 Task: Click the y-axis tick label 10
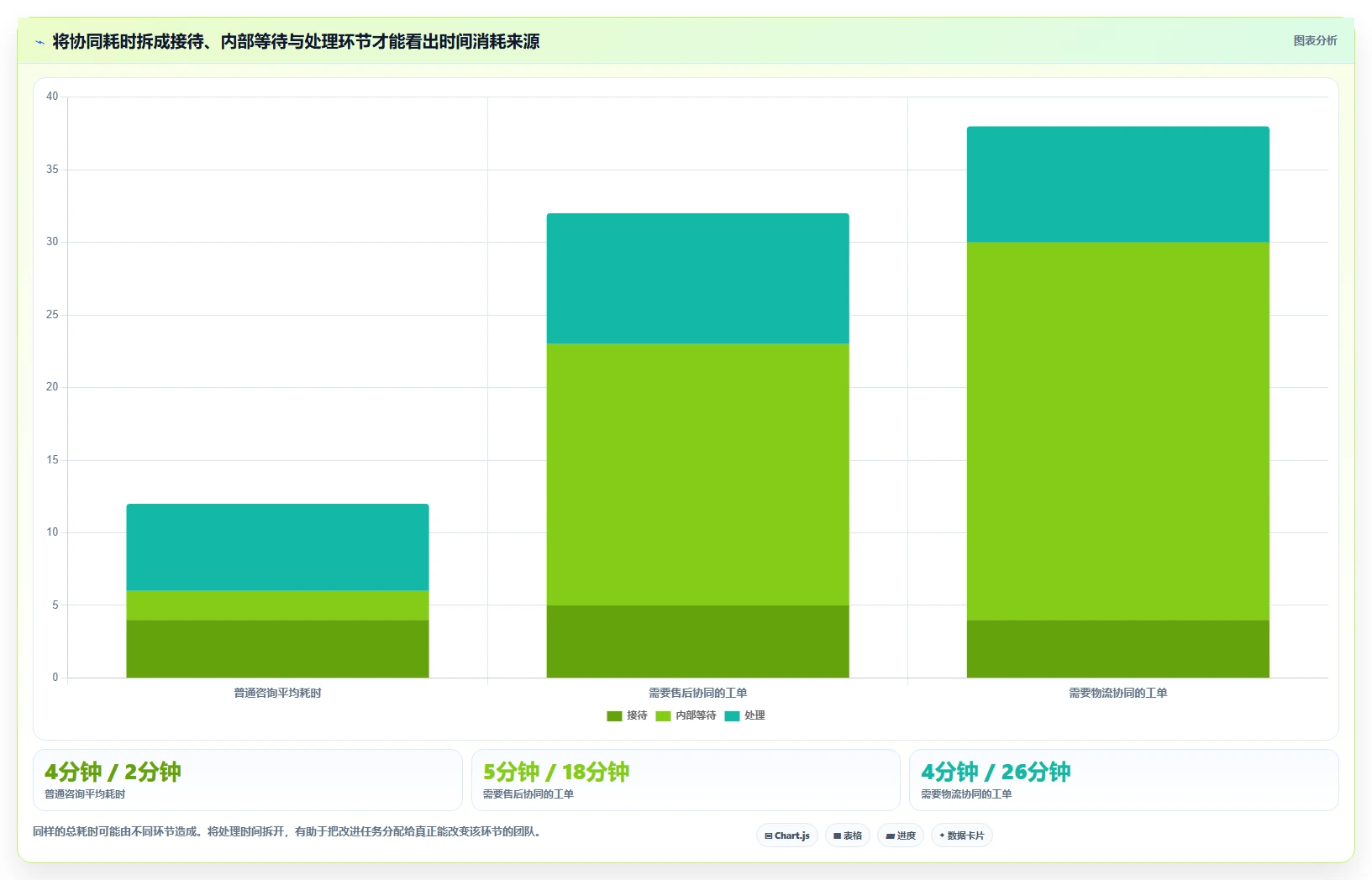[x=52, y=532]
